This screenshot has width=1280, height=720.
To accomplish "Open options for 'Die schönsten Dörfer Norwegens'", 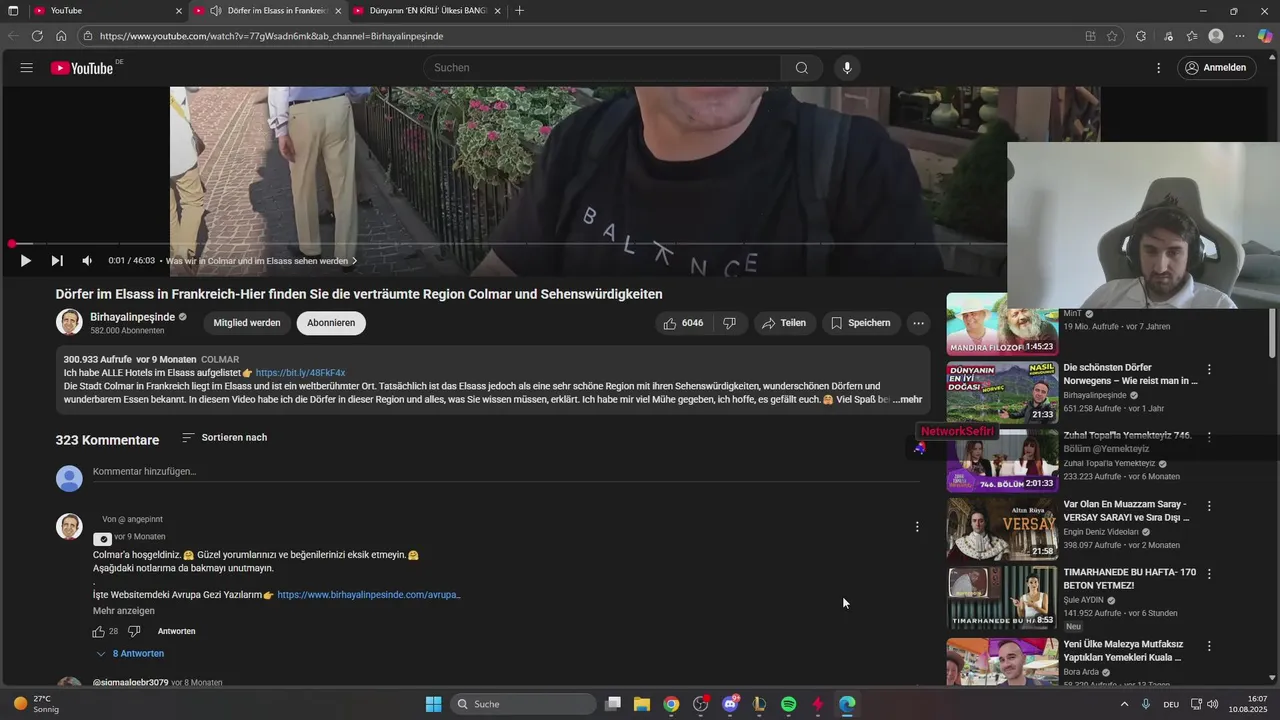I will point(1209,369).
